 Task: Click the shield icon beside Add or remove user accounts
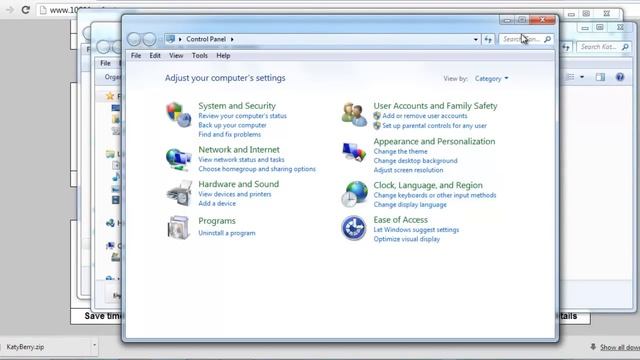pos(377,116)
